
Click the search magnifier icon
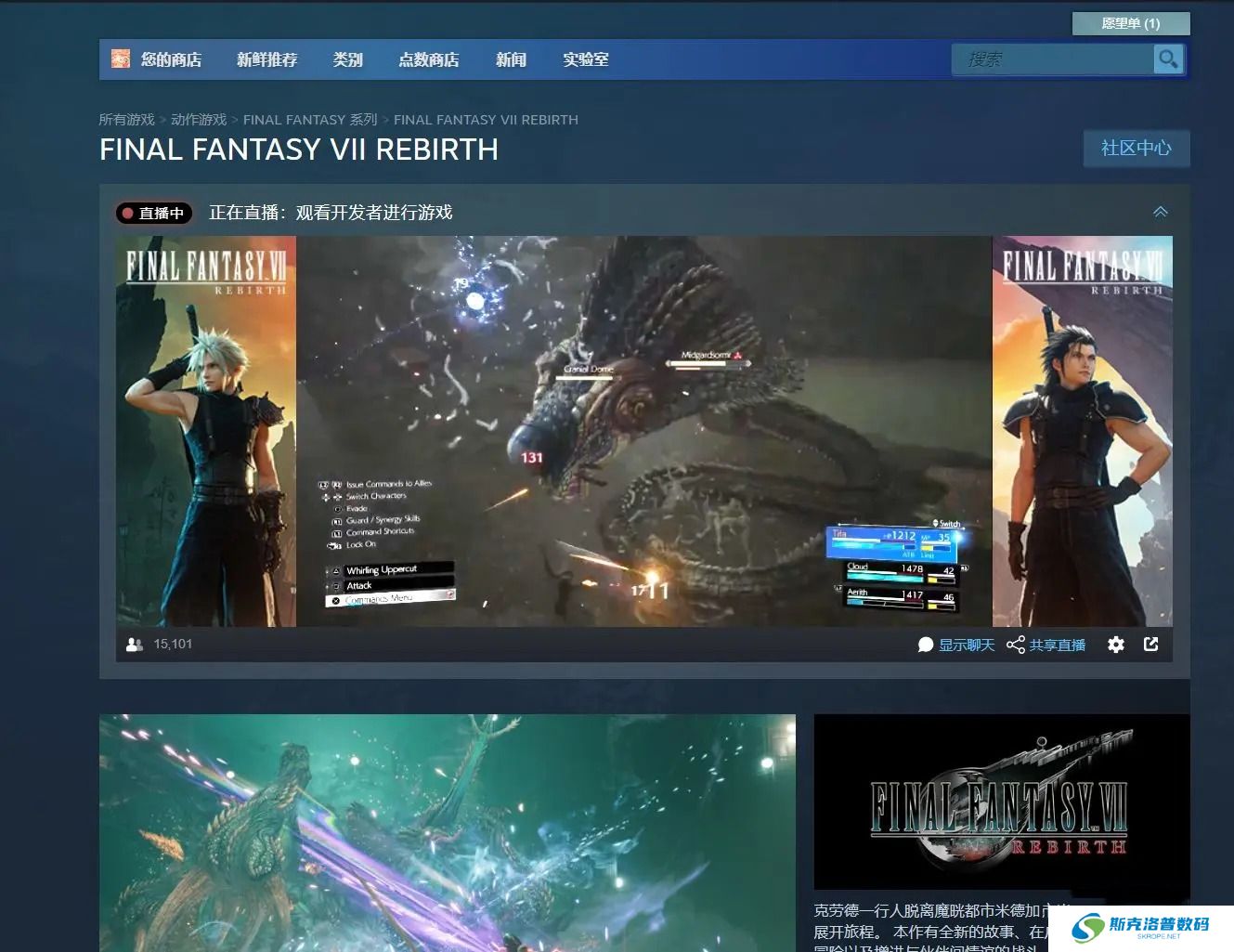(1167, 59)
